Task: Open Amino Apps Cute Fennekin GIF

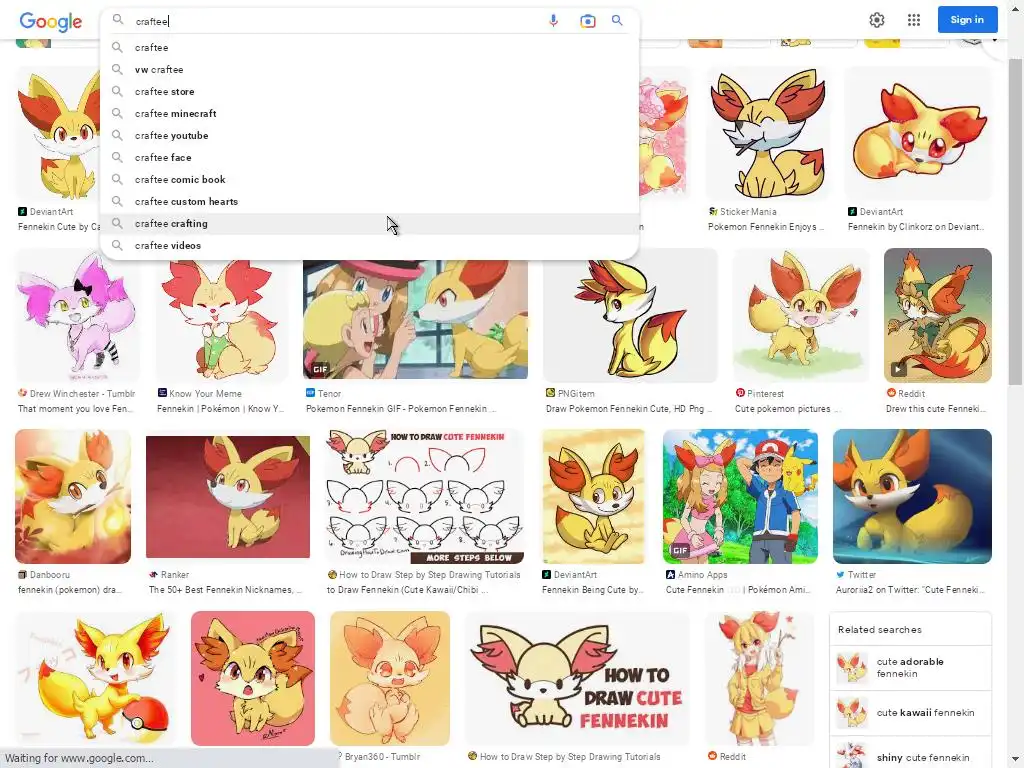Action: 740,496
